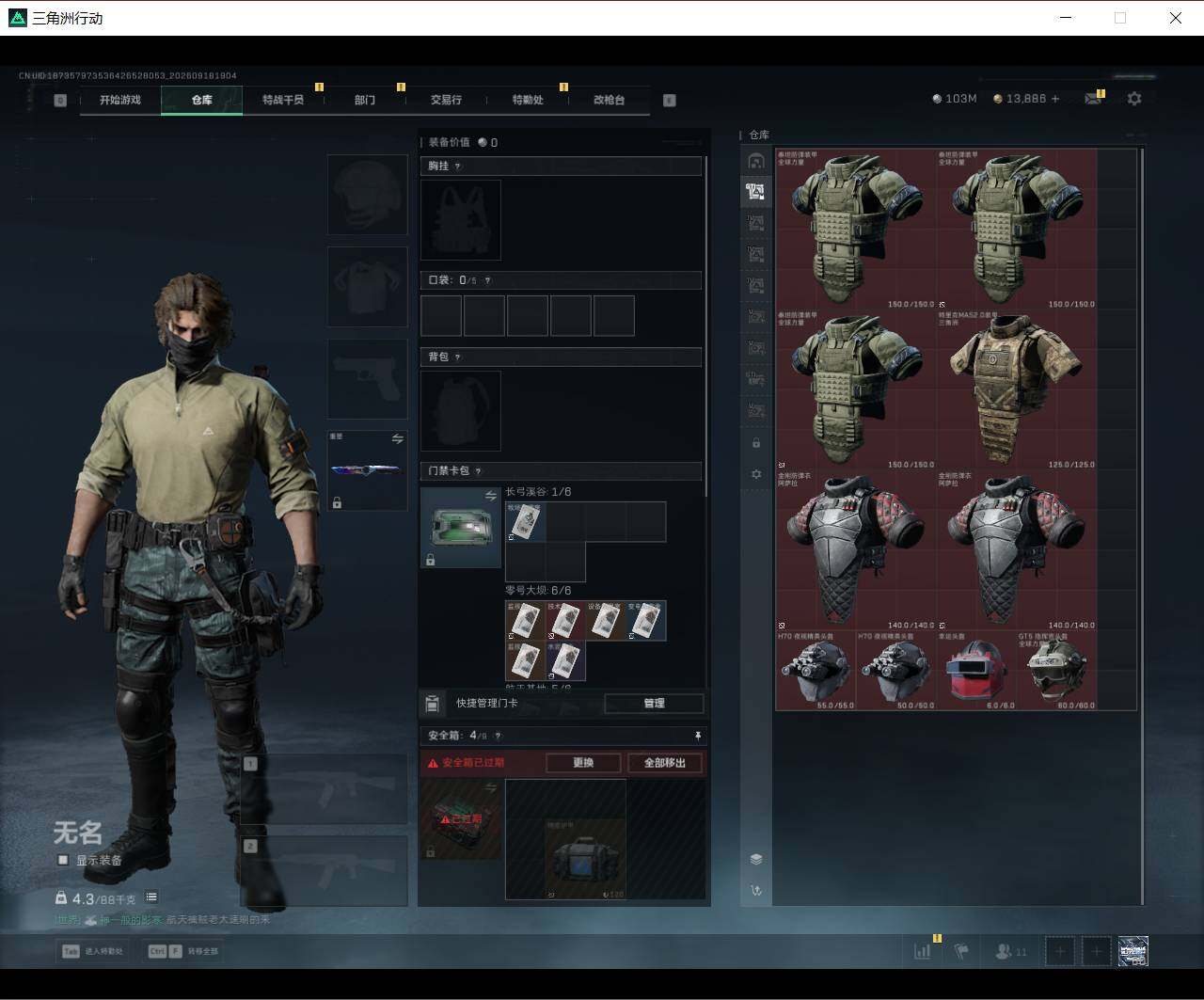Select the sixth stash category tab
The height and width of the screenshot is (1000, 1204).
[756, 316]
